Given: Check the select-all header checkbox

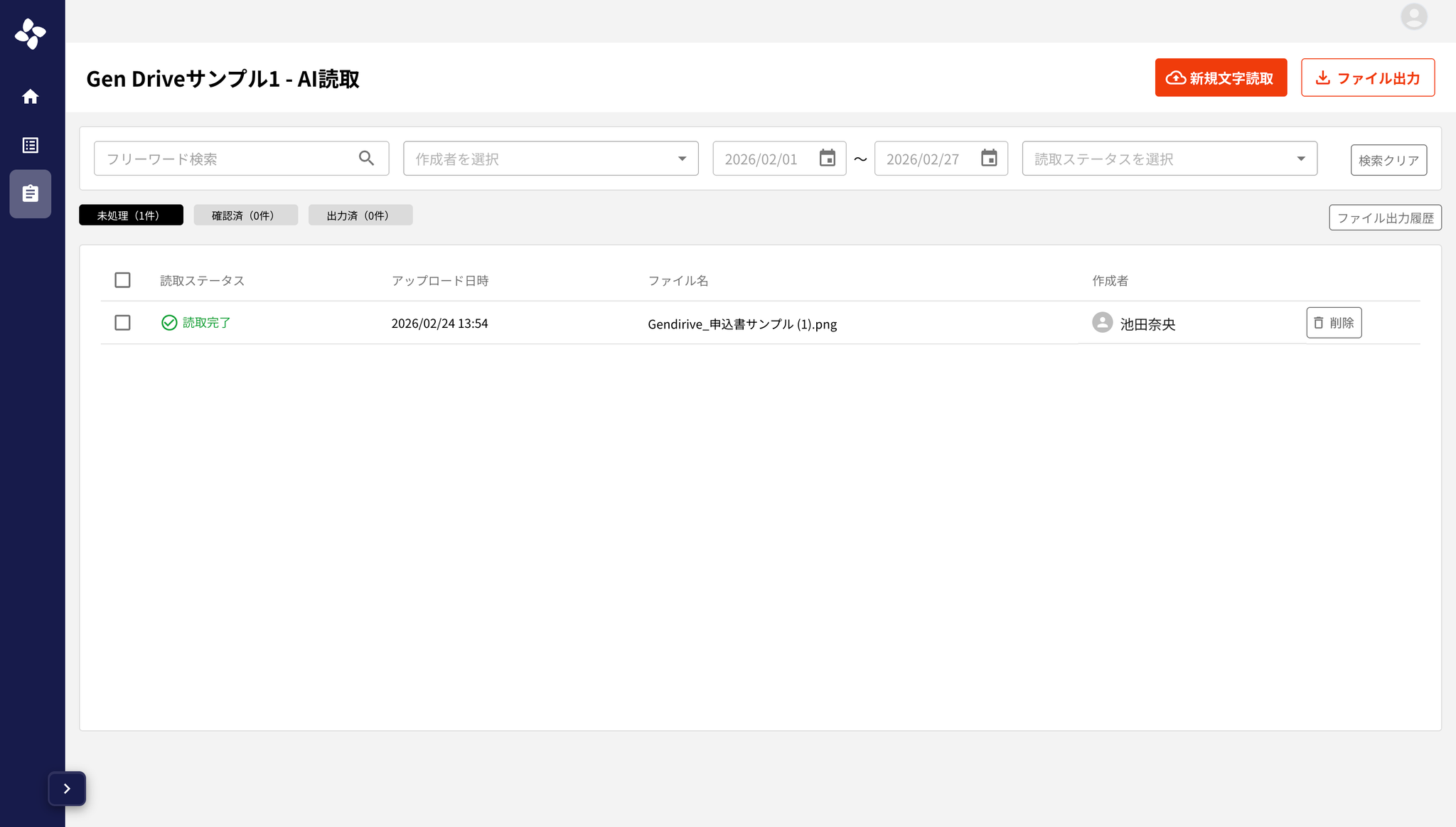Looking at the screenshot, I should pos(122,280).
